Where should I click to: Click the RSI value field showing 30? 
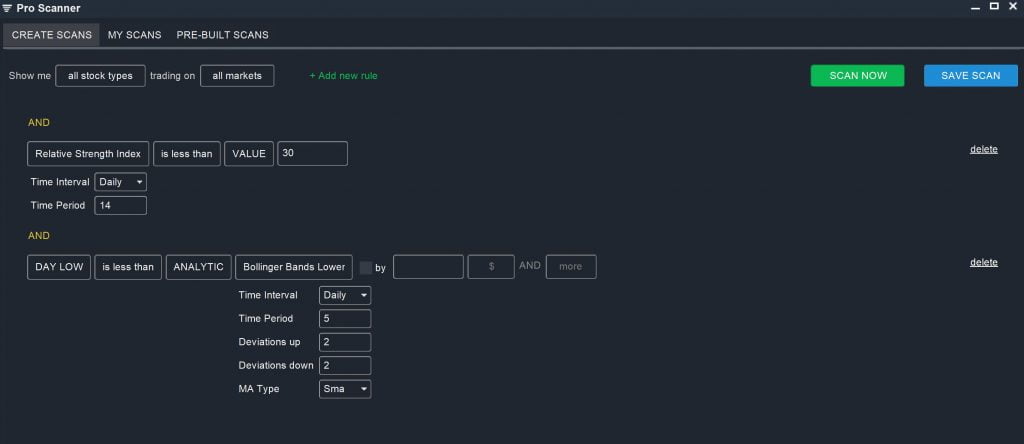pos(312,153)
